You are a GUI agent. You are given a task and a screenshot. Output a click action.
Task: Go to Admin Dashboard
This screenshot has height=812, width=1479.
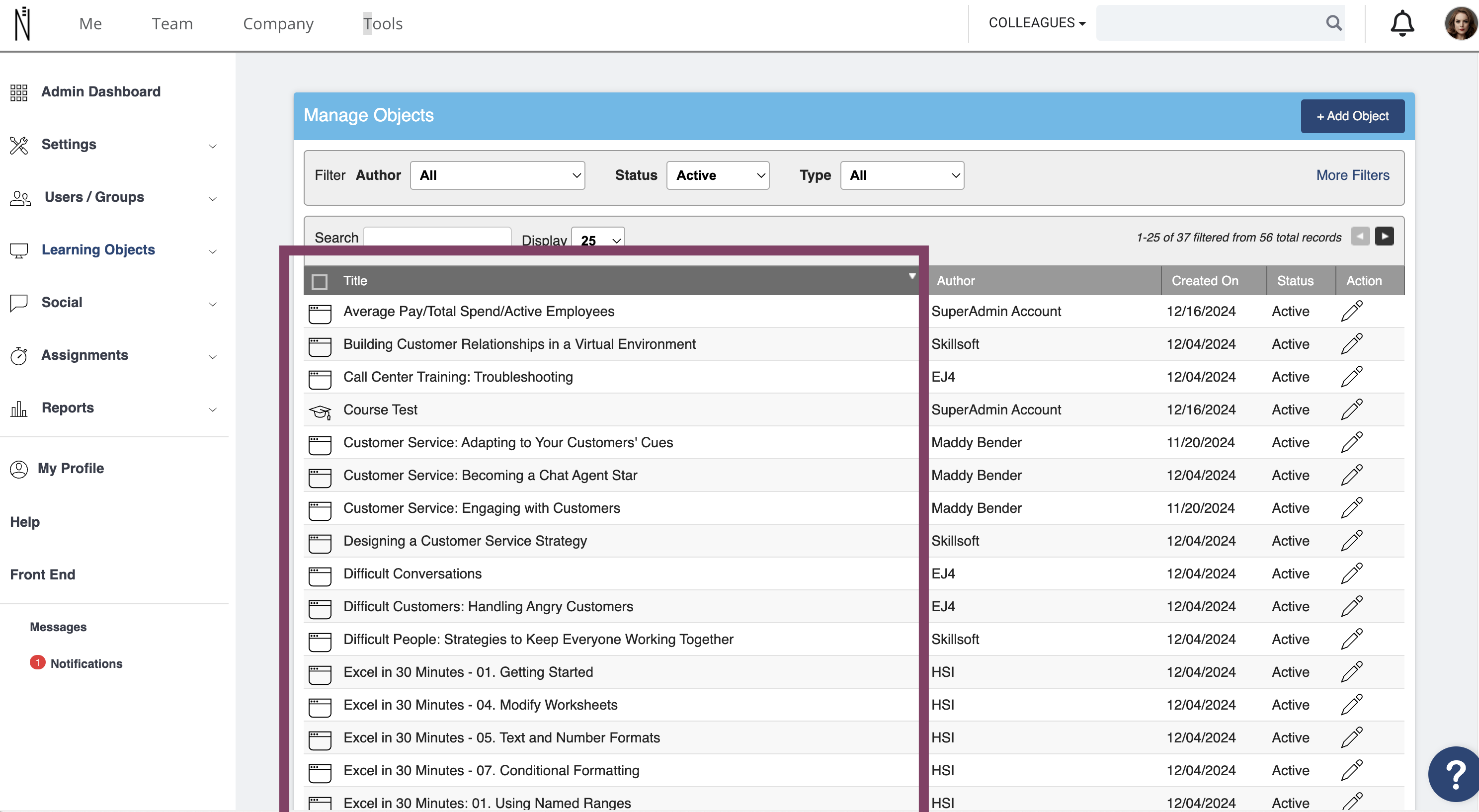coord(101,92)
